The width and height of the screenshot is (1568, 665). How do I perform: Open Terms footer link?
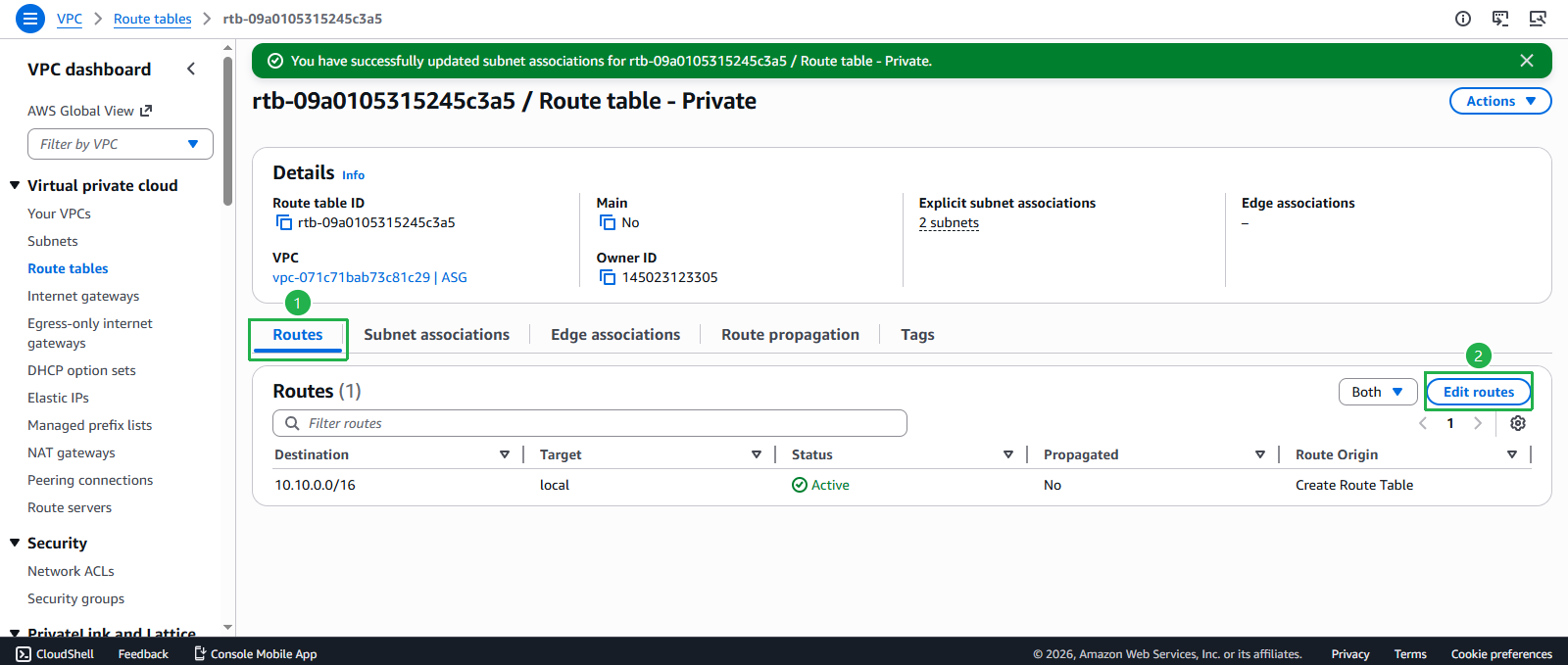[x=1410, y=654]
